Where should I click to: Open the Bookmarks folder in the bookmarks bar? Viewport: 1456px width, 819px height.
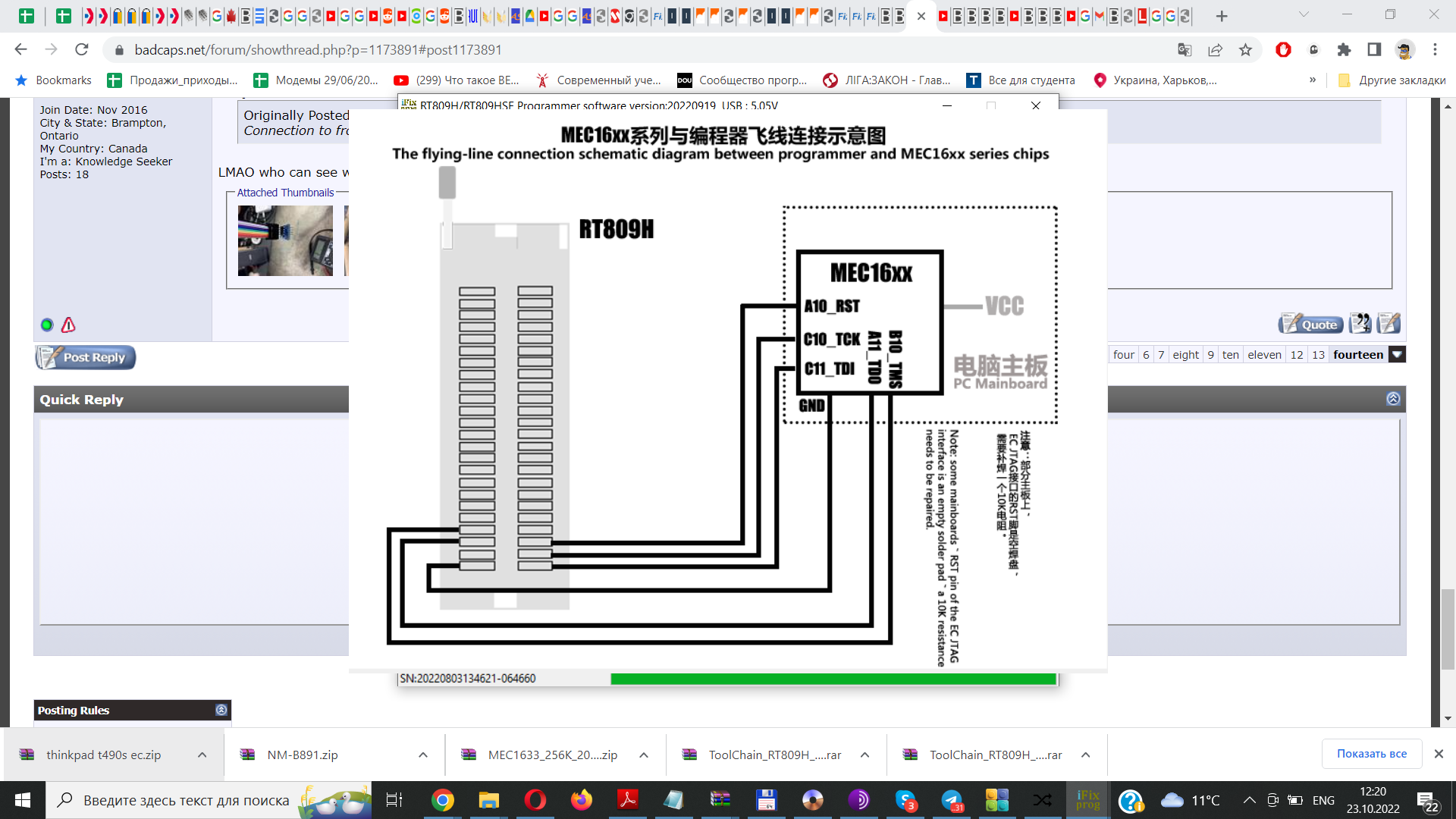point(53,80)
